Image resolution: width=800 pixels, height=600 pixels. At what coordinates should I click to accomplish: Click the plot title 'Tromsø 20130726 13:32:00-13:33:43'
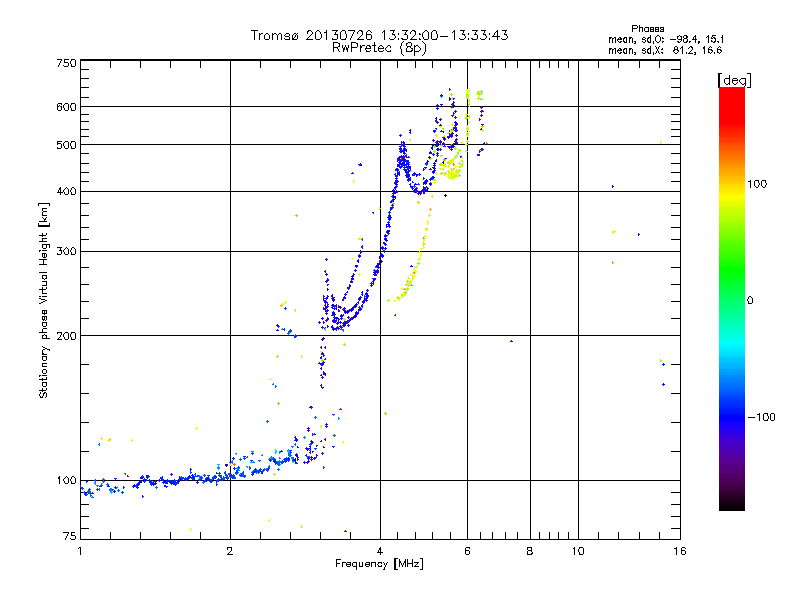click(x=379, y=35)
